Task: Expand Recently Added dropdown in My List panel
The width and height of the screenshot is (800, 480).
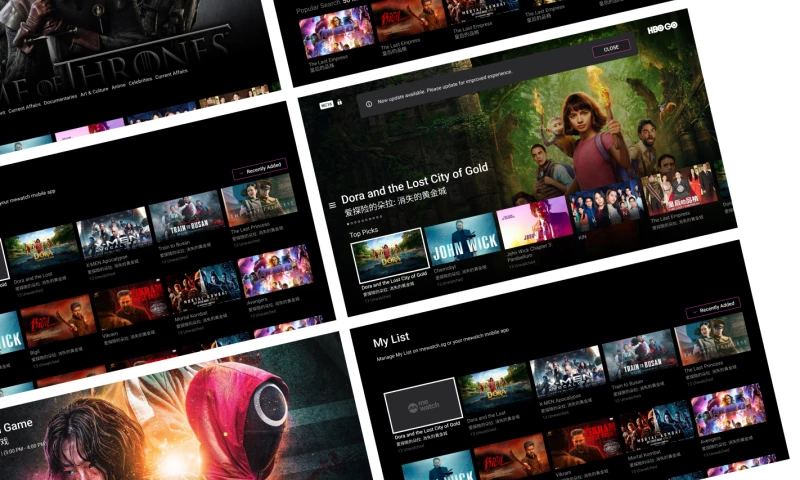Action: (x=713, y=310)
